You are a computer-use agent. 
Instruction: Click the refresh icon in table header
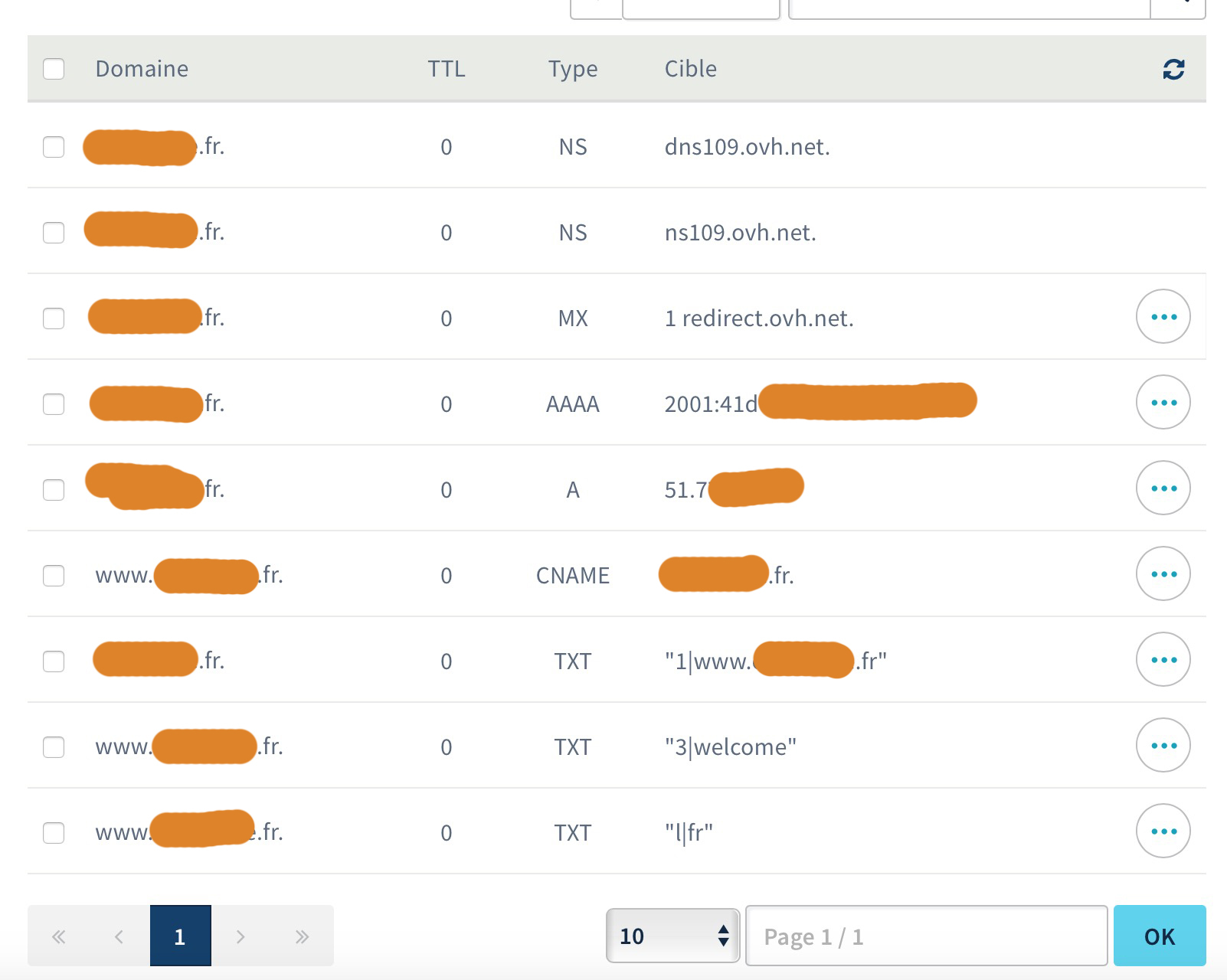tap(1173, 70)
